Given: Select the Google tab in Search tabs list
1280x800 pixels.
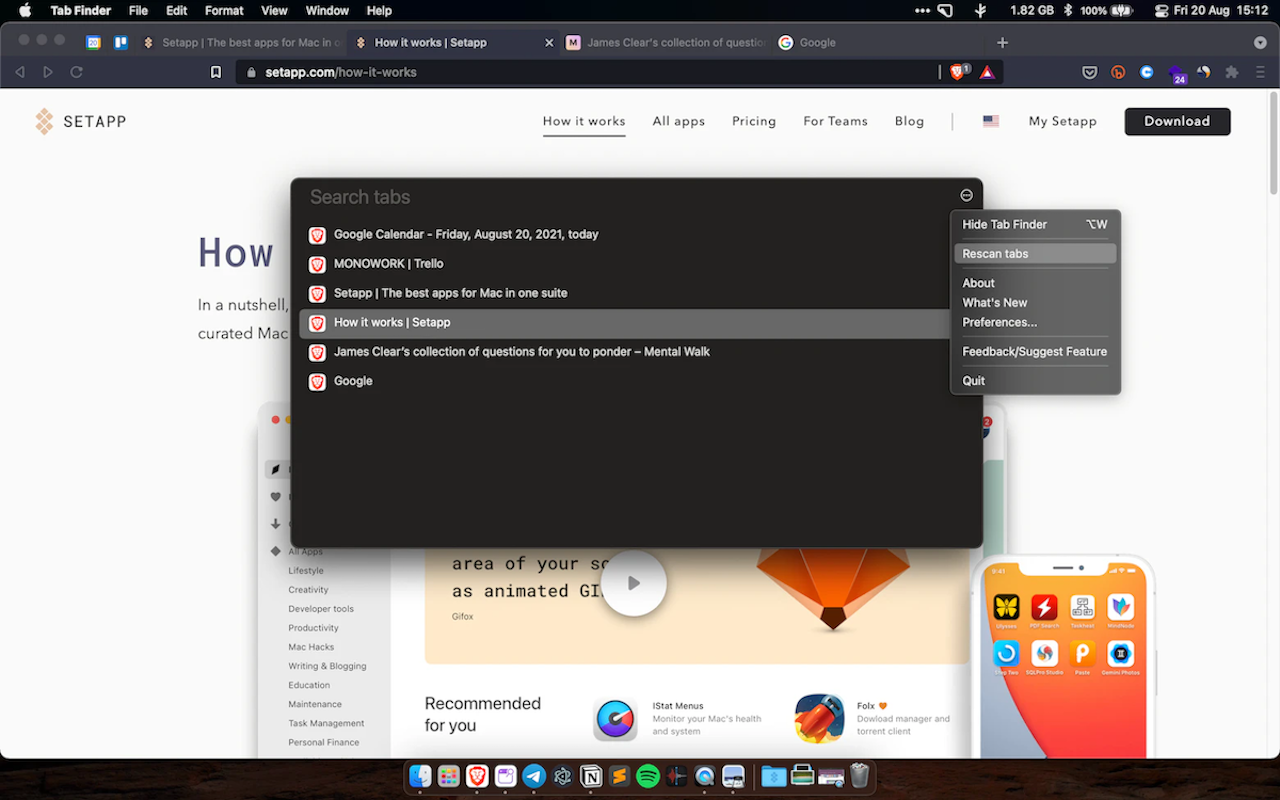Looking at the screenshot, I should point(352,381).
